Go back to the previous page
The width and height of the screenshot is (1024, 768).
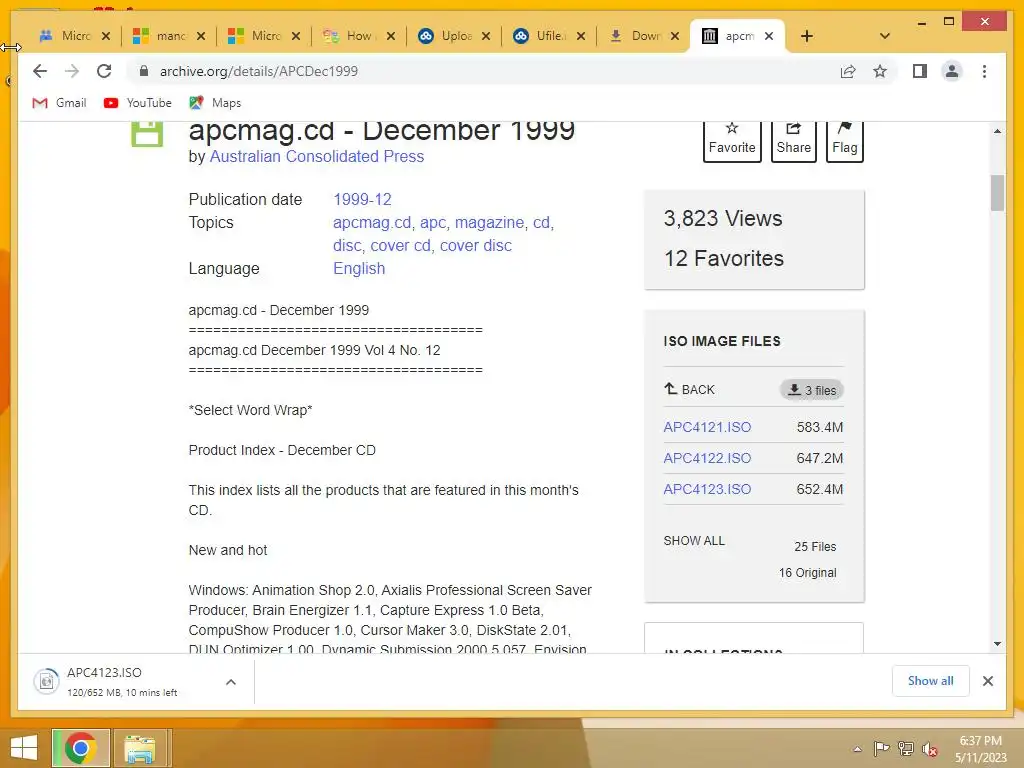[40, 71]
